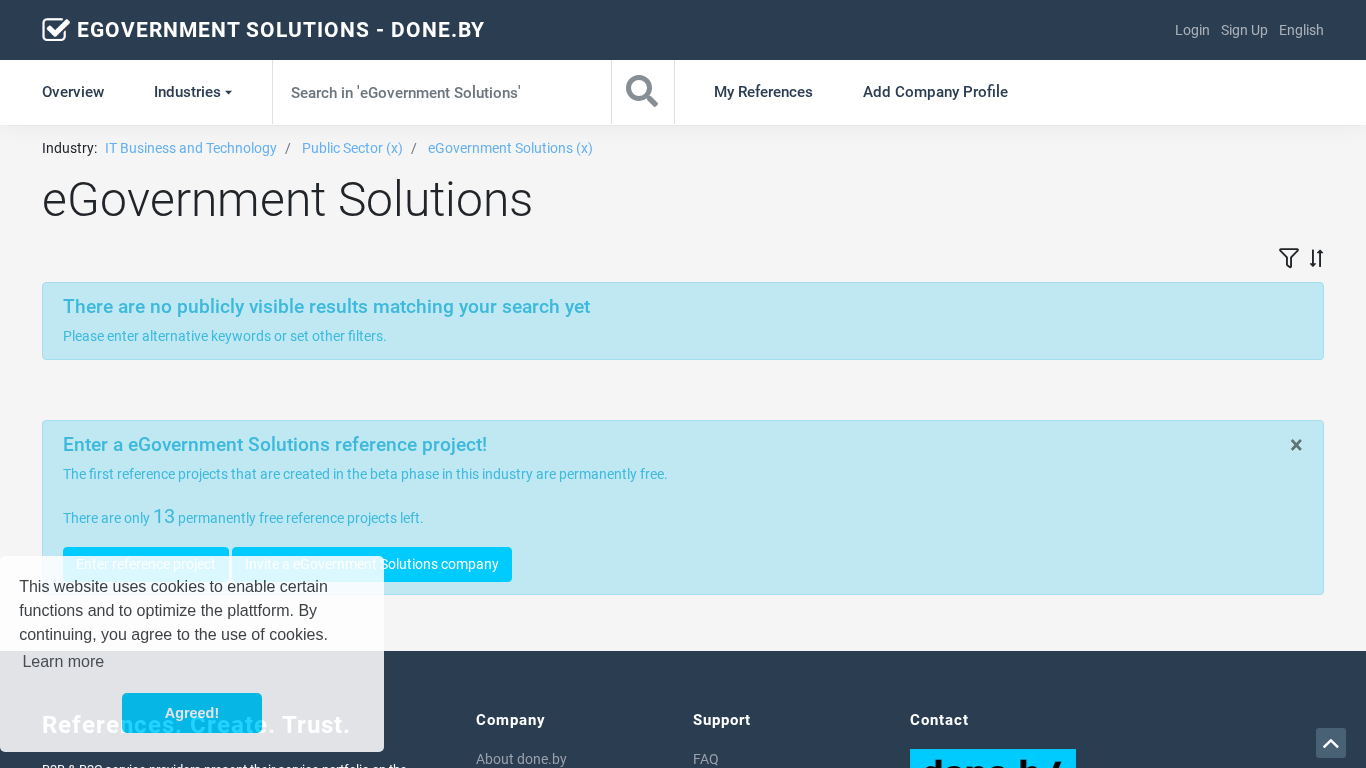Image resolution: width=1366 pixels, height=768 pixels.
Task: Open the FAQ support link
Action: coord(706,759)
